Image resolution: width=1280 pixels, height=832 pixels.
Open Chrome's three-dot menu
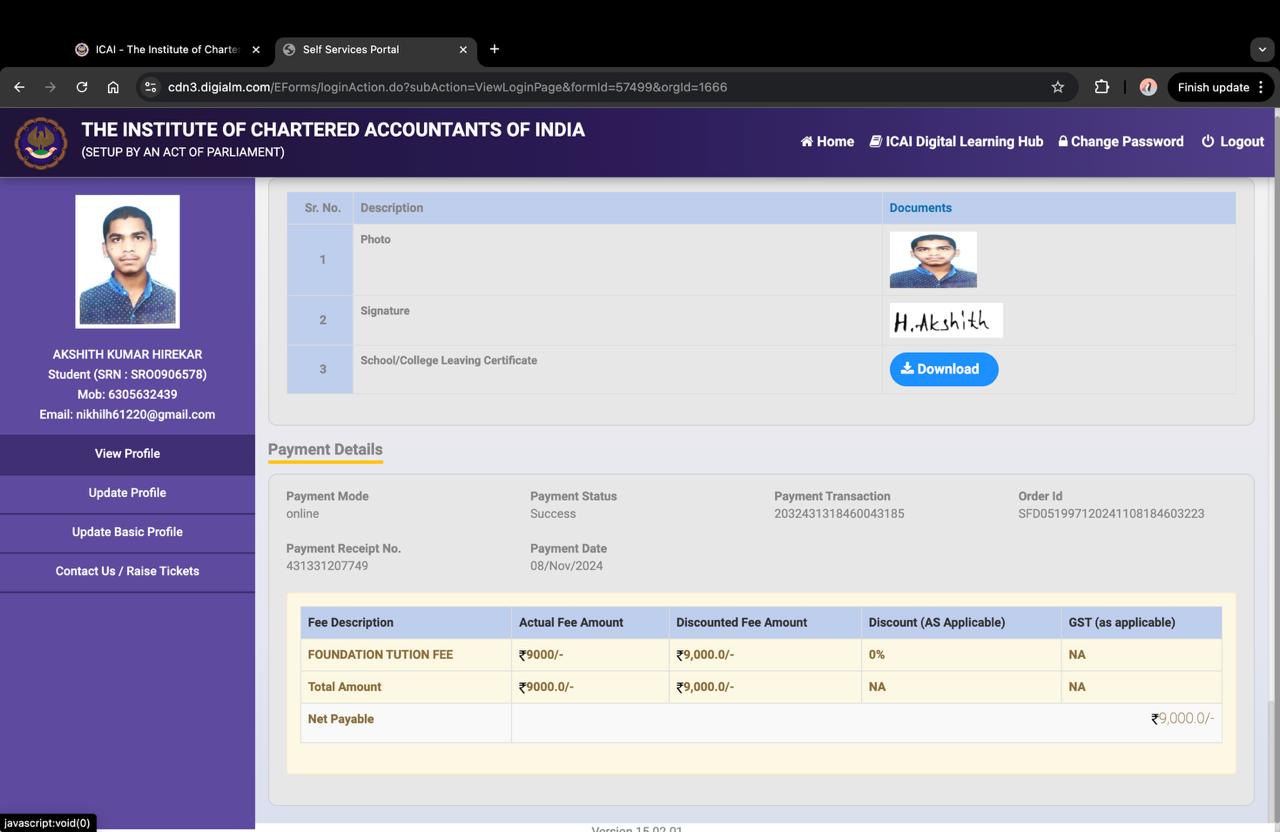tap(1261, 87)
